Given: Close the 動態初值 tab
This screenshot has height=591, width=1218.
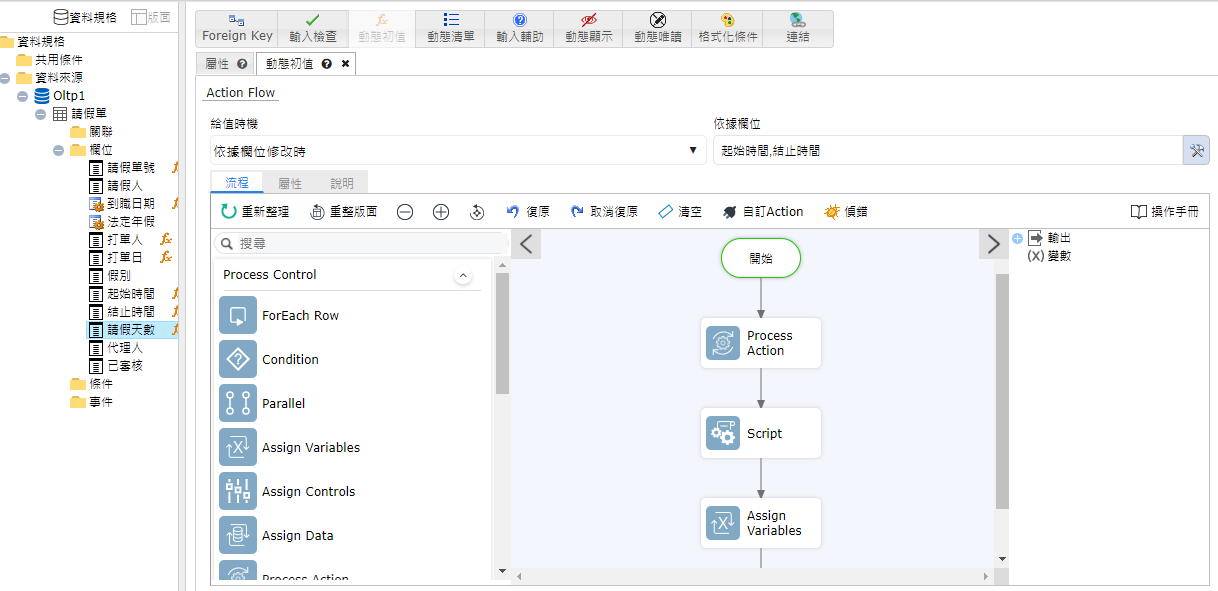Looking at the screenshot, I should [x=345, y=64].
